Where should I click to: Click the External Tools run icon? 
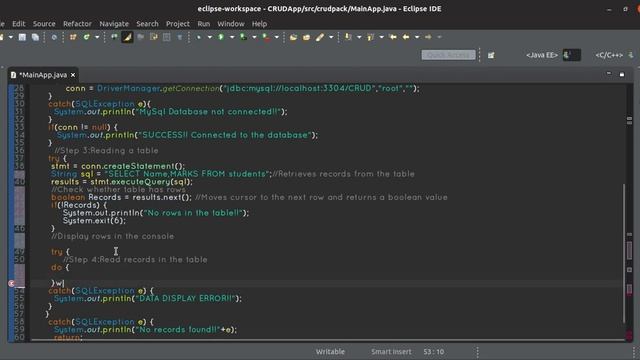tap(266, 37)
